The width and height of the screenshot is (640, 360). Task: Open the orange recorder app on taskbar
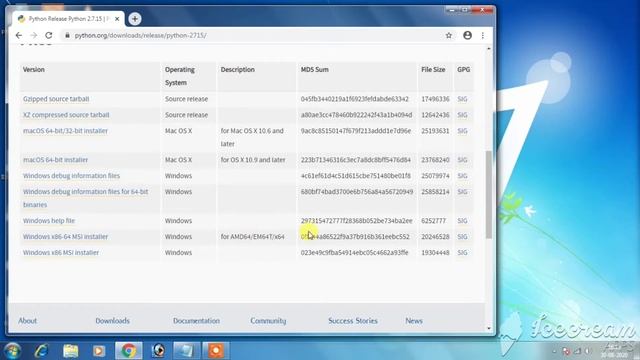[x=216, y=351]
